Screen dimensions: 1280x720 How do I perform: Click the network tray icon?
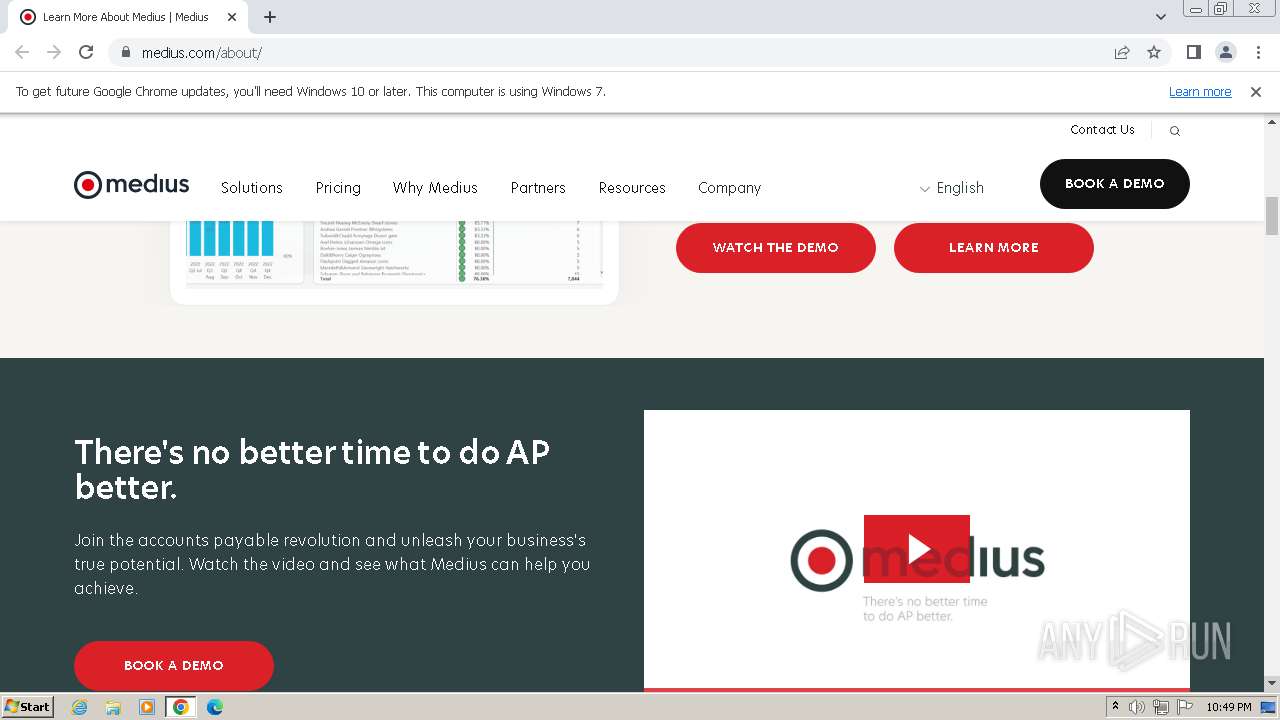pyautogui.click(x=1161, y=707)
